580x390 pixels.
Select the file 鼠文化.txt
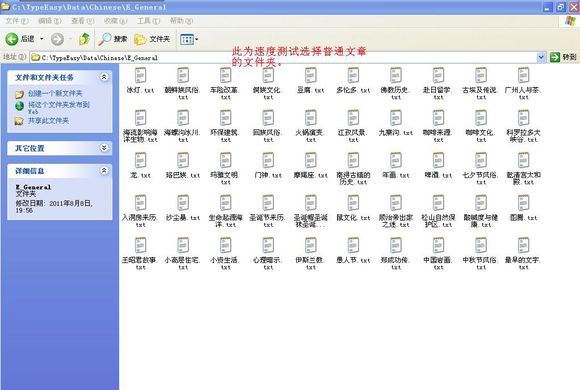pyautogui.click(x=353, y=208)
